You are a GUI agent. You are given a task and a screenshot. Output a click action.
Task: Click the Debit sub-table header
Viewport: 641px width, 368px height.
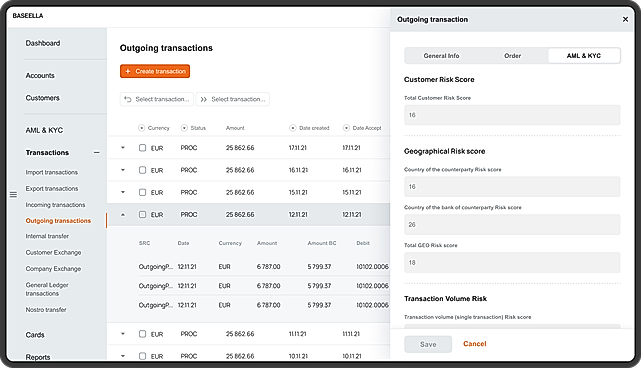click(x=363, y=243)
